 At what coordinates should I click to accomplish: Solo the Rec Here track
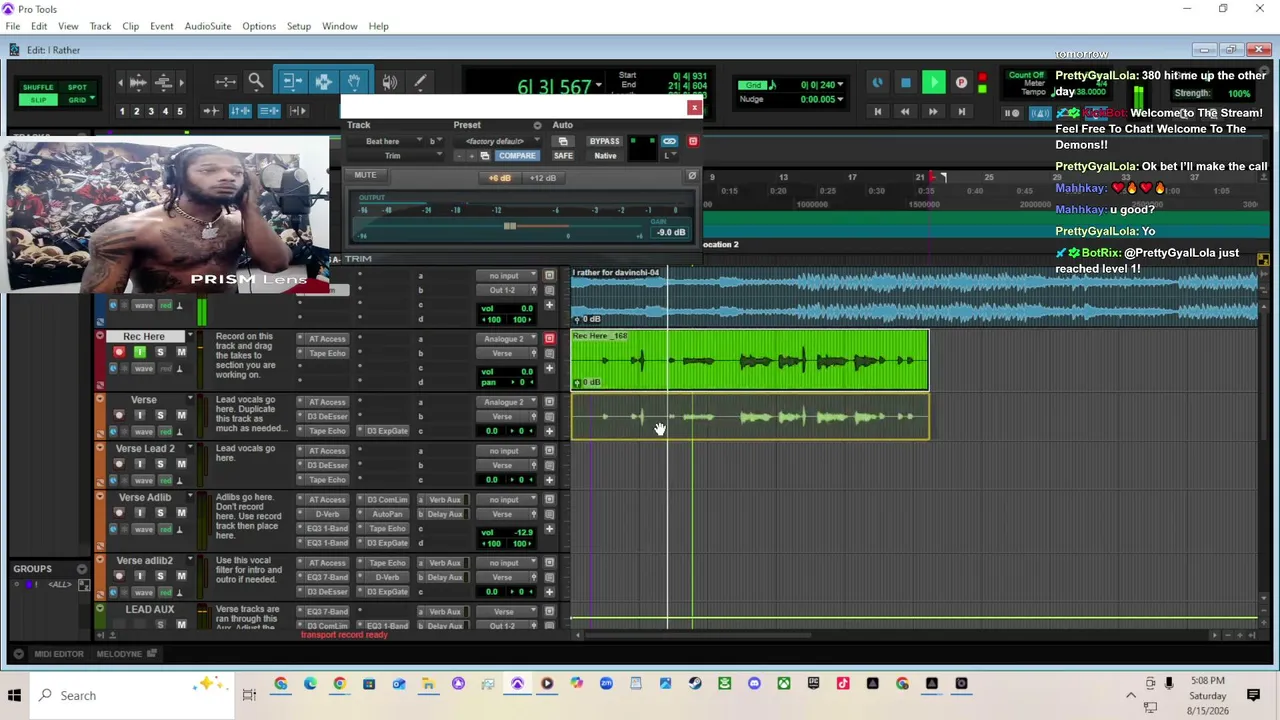coord(160,352)
